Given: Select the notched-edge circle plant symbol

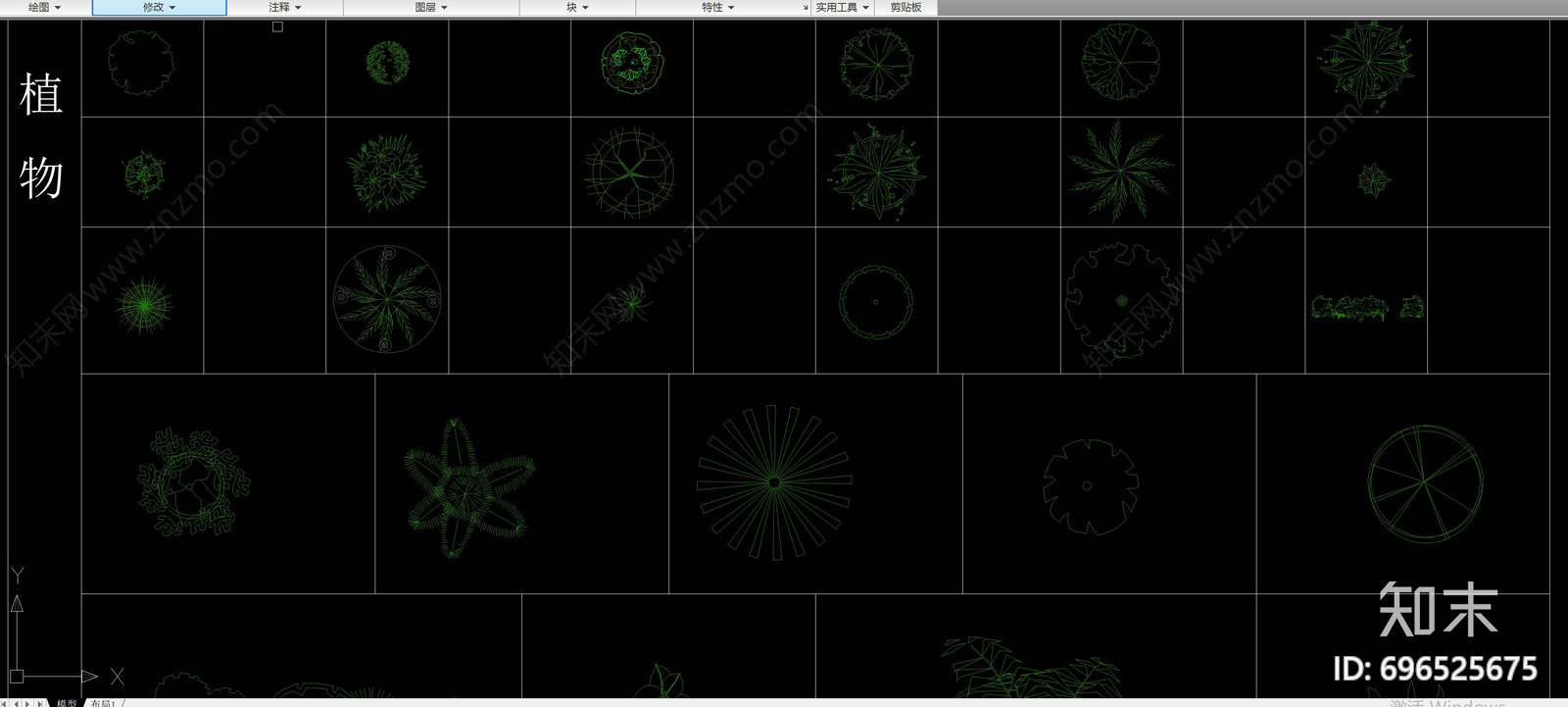Looking at the screenshot, I should [1090, 485].
